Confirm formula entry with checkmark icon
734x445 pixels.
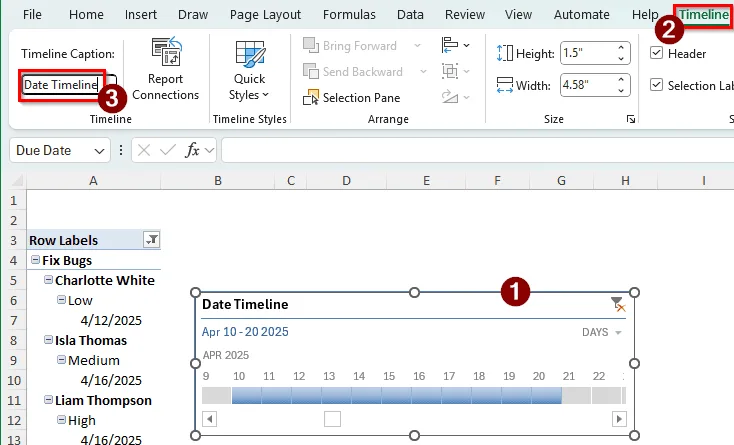(x=167, y=150)
